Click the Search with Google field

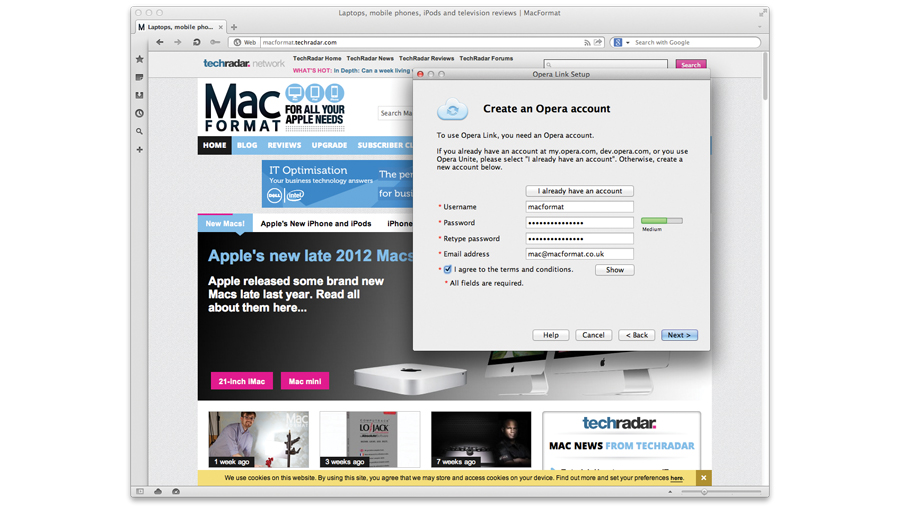point(696,42)
